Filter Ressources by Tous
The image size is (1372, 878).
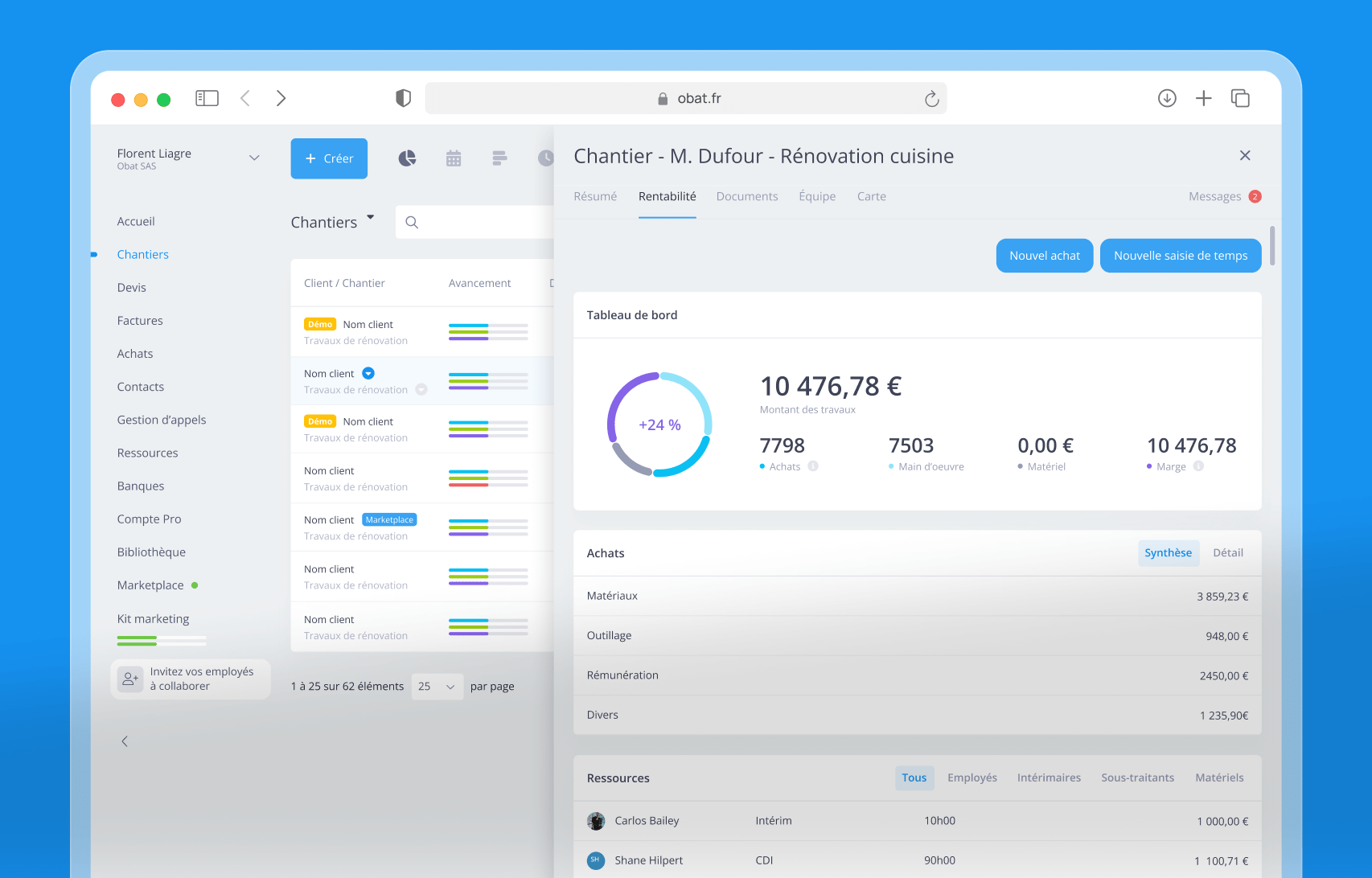click(914, 777)
